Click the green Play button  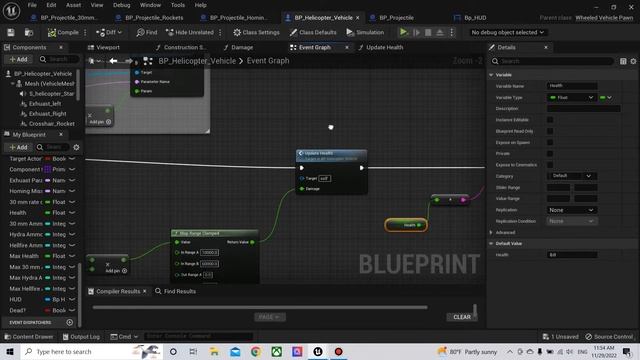click(x=403, y=32)
